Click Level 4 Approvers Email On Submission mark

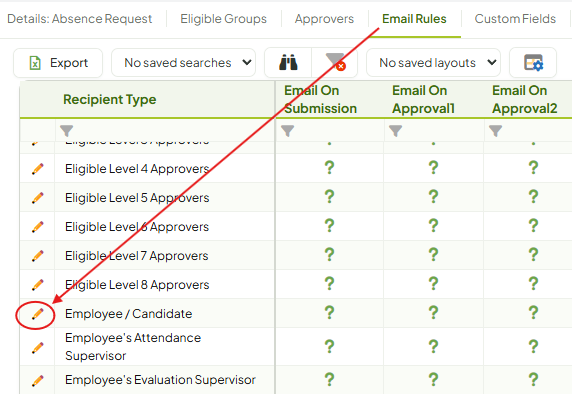click(x=329, y=168)
